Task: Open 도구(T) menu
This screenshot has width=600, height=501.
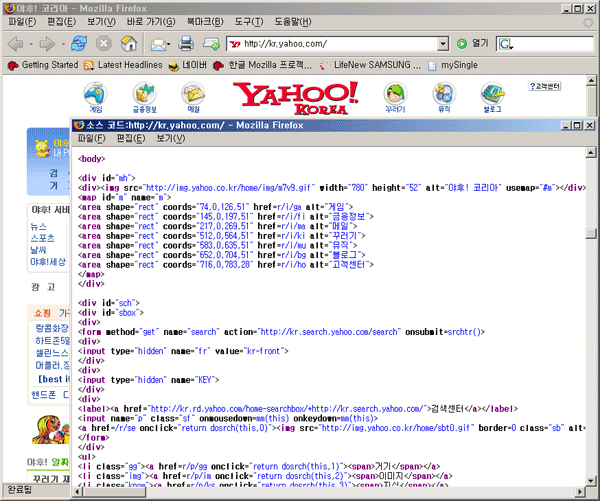Action: (x=249, y=22)
